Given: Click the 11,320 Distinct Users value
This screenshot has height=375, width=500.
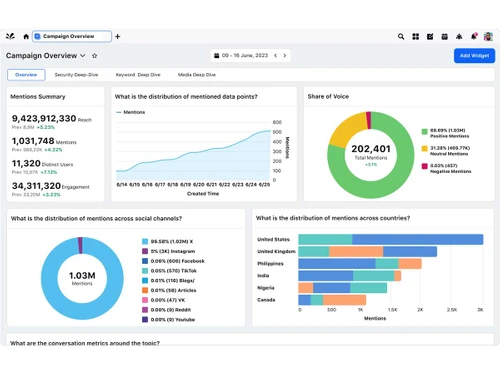Looking at the screenshot, I should tap(26, 163).
